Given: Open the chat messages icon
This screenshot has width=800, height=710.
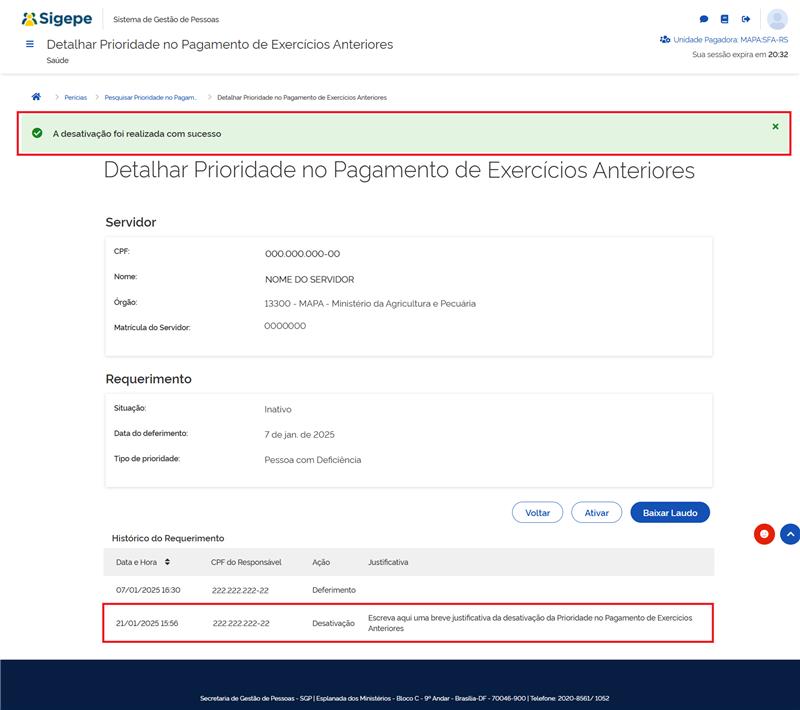Looking at the screenshot, I should point(704,19).
